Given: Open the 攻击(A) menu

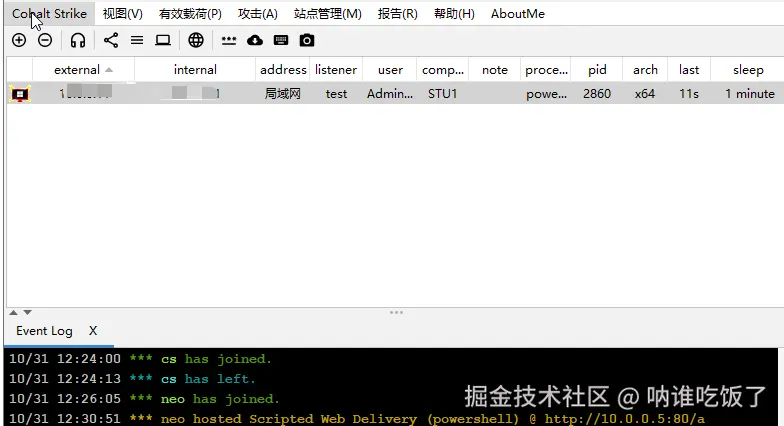Looking at the screenshot, I should pyautogui.click(x=258, y=14).
